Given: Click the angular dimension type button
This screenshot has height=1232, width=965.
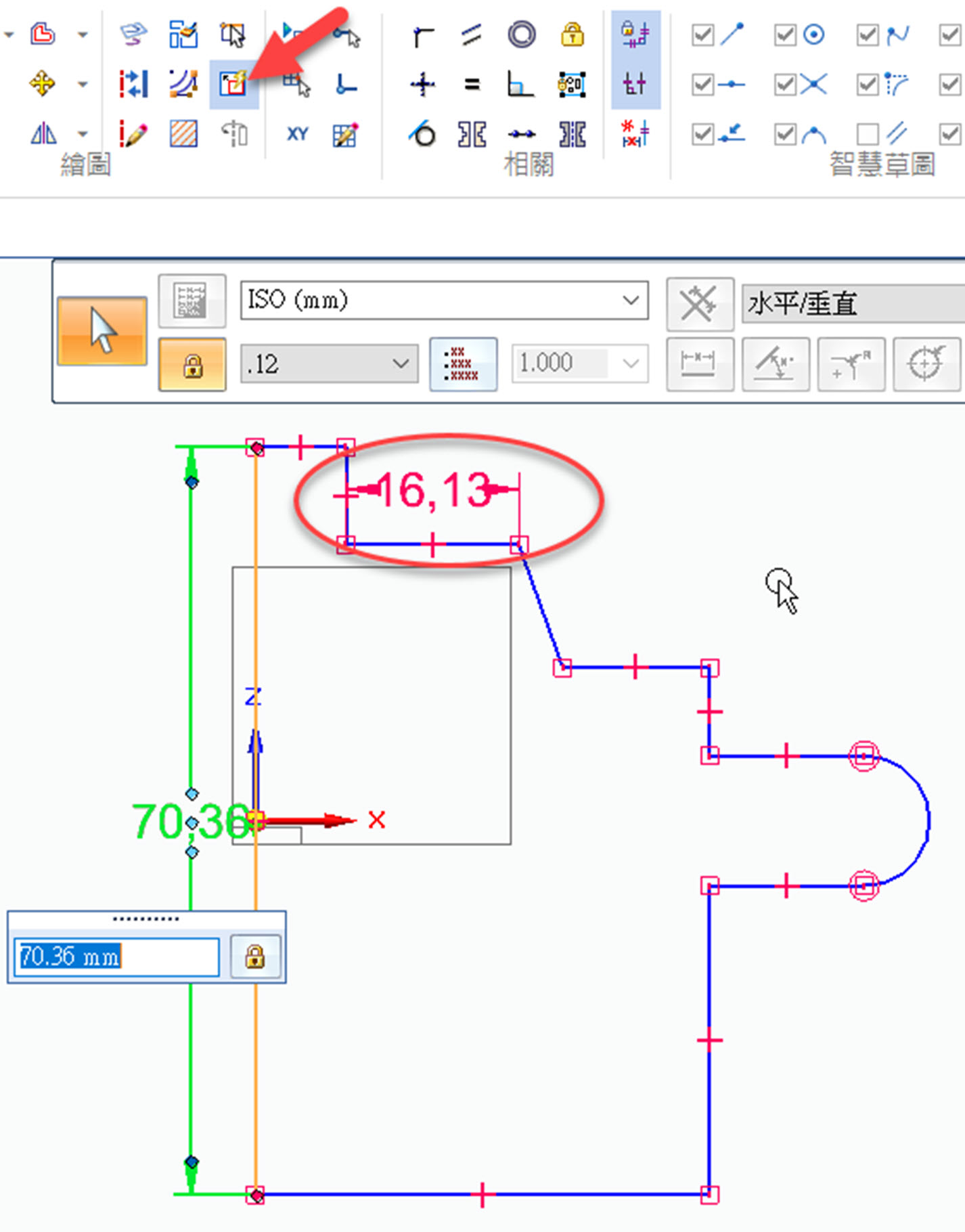Looking at the screenshot, I should coord(776,364).
